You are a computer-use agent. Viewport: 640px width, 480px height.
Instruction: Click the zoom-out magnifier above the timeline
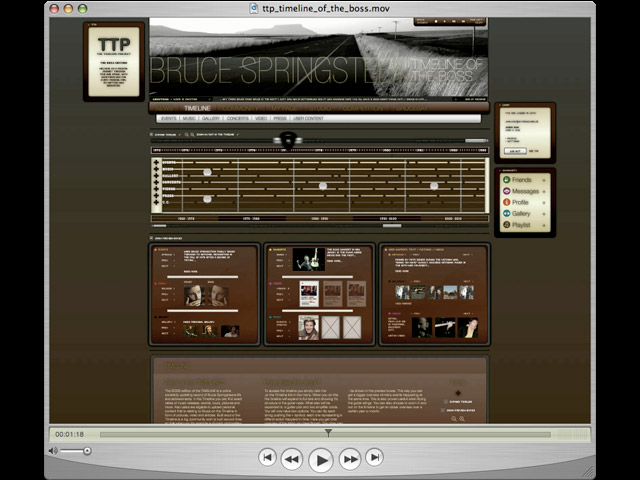coord(187,134)
